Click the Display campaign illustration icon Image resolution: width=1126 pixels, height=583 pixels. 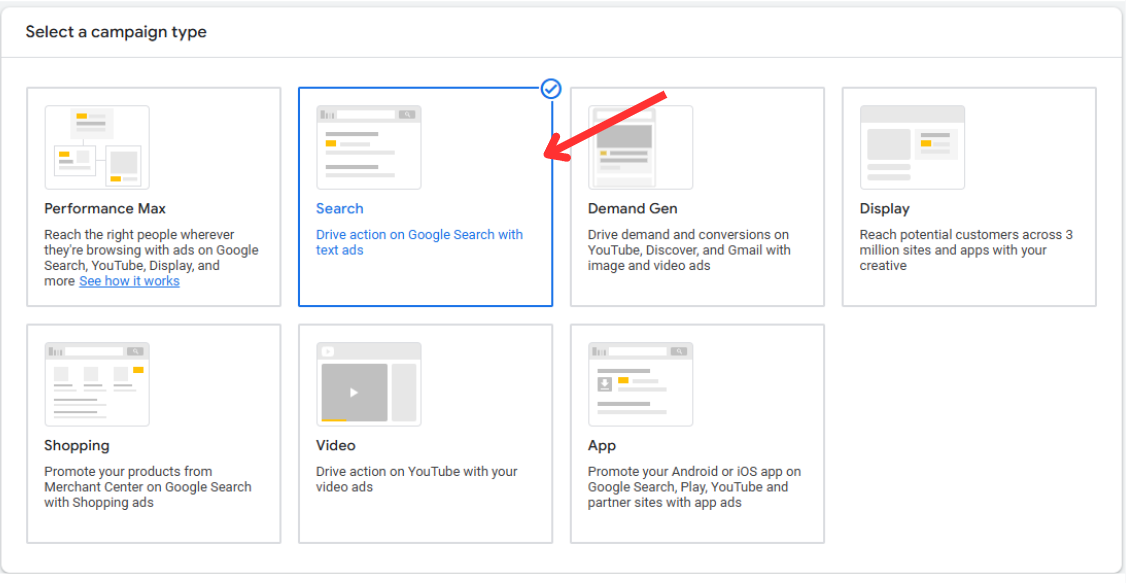pyautogui.click(x=912, y=147)
